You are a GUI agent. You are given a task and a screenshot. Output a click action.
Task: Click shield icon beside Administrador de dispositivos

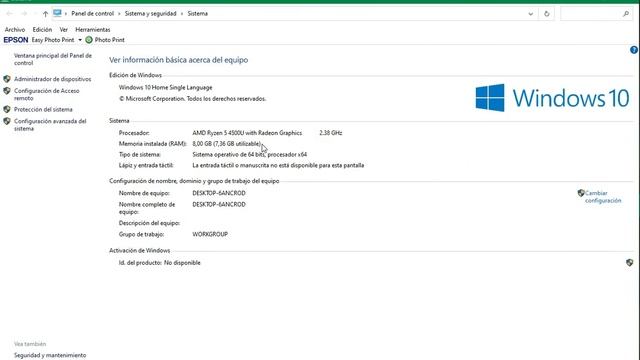point(7,79)
